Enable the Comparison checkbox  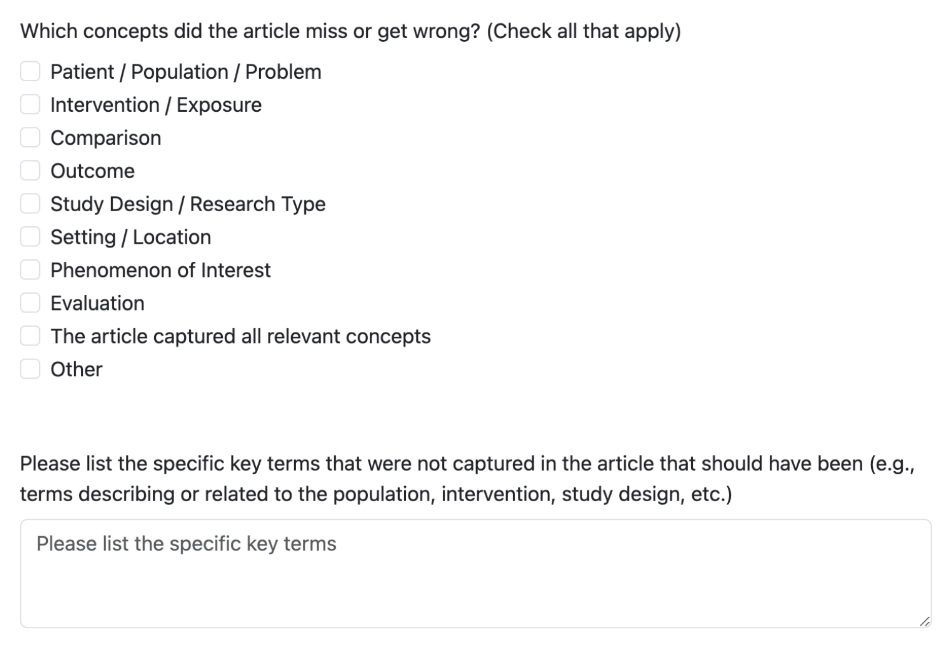pos(31,138)
